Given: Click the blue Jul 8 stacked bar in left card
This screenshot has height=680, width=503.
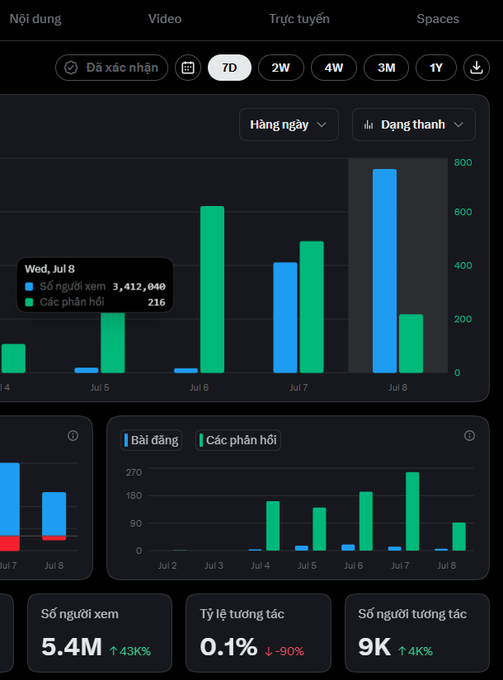Looking at the screenshot, I should pyautogui.click(x=54, y=514).
